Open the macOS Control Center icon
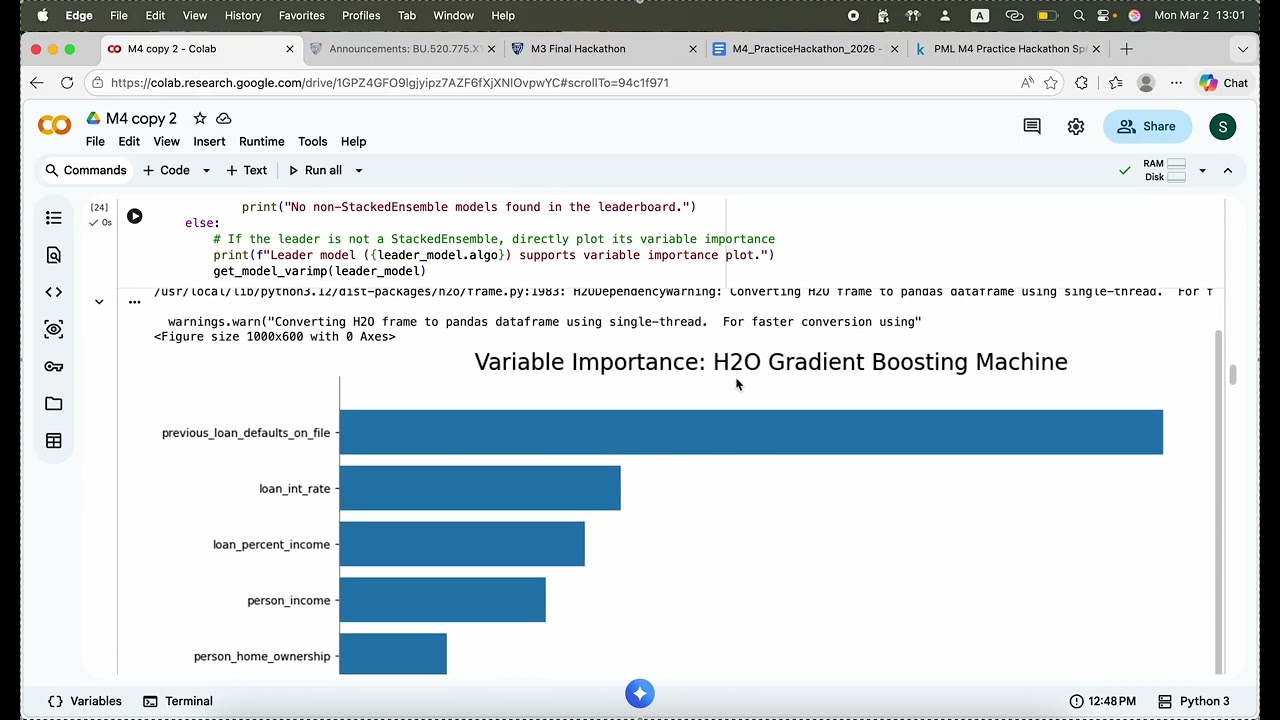 click(1106, 16)
